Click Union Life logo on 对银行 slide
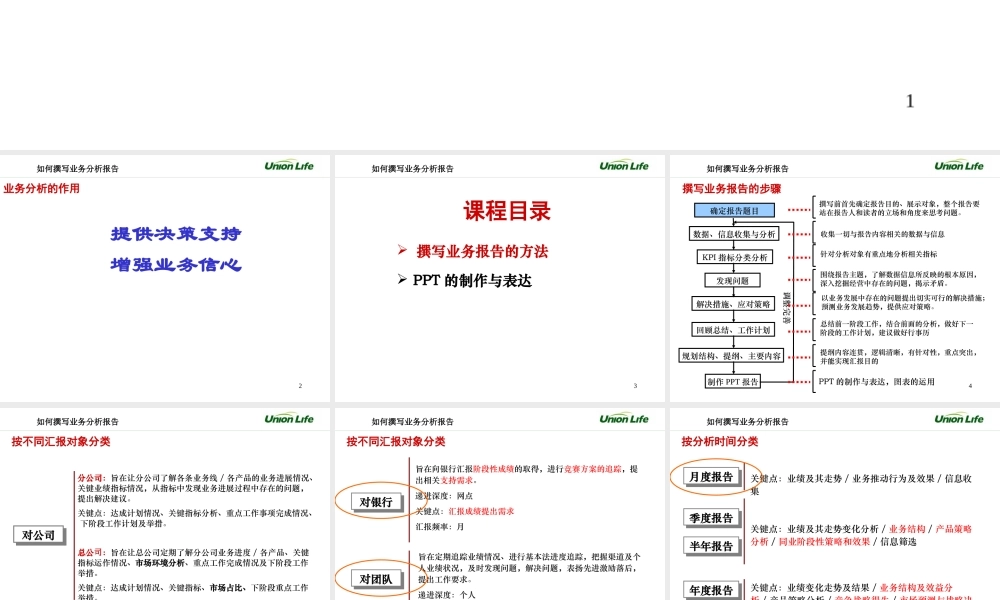The height and width of the screenshot is (600, 1000). point(624,419)
